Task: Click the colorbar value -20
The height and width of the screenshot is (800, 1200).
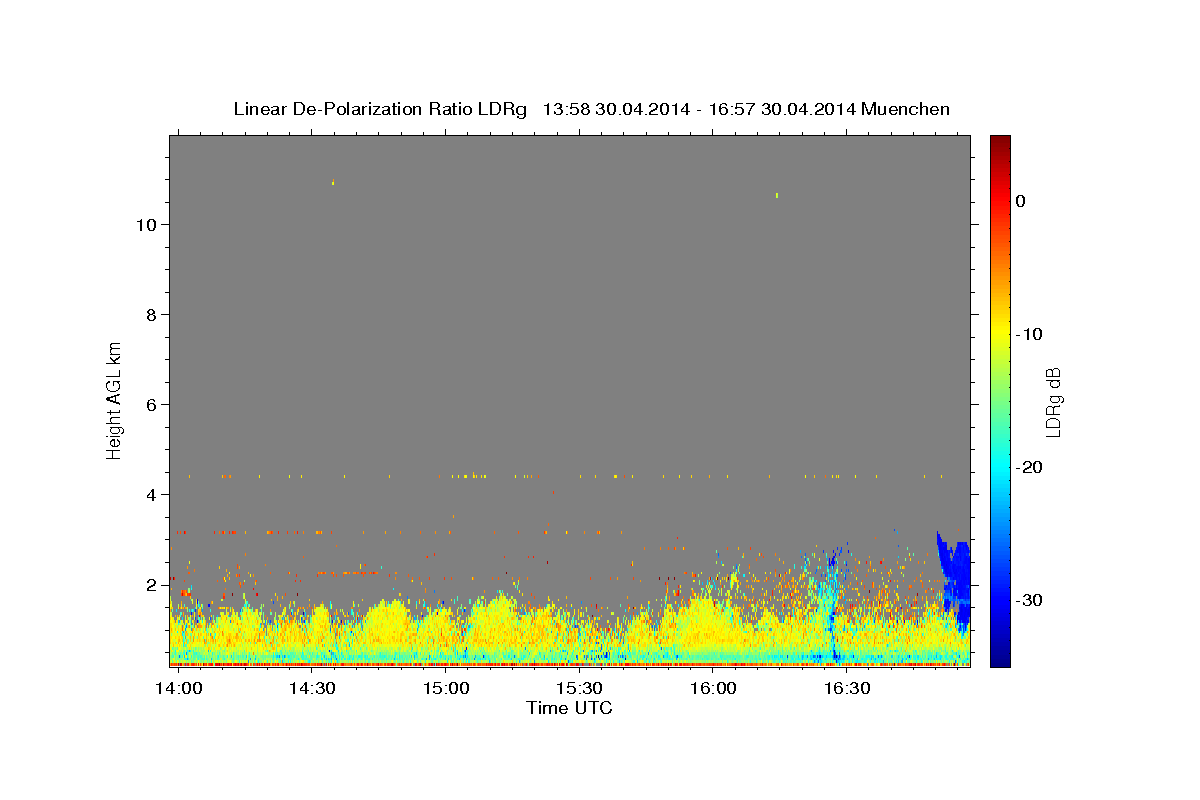Action: [1030, 467]
